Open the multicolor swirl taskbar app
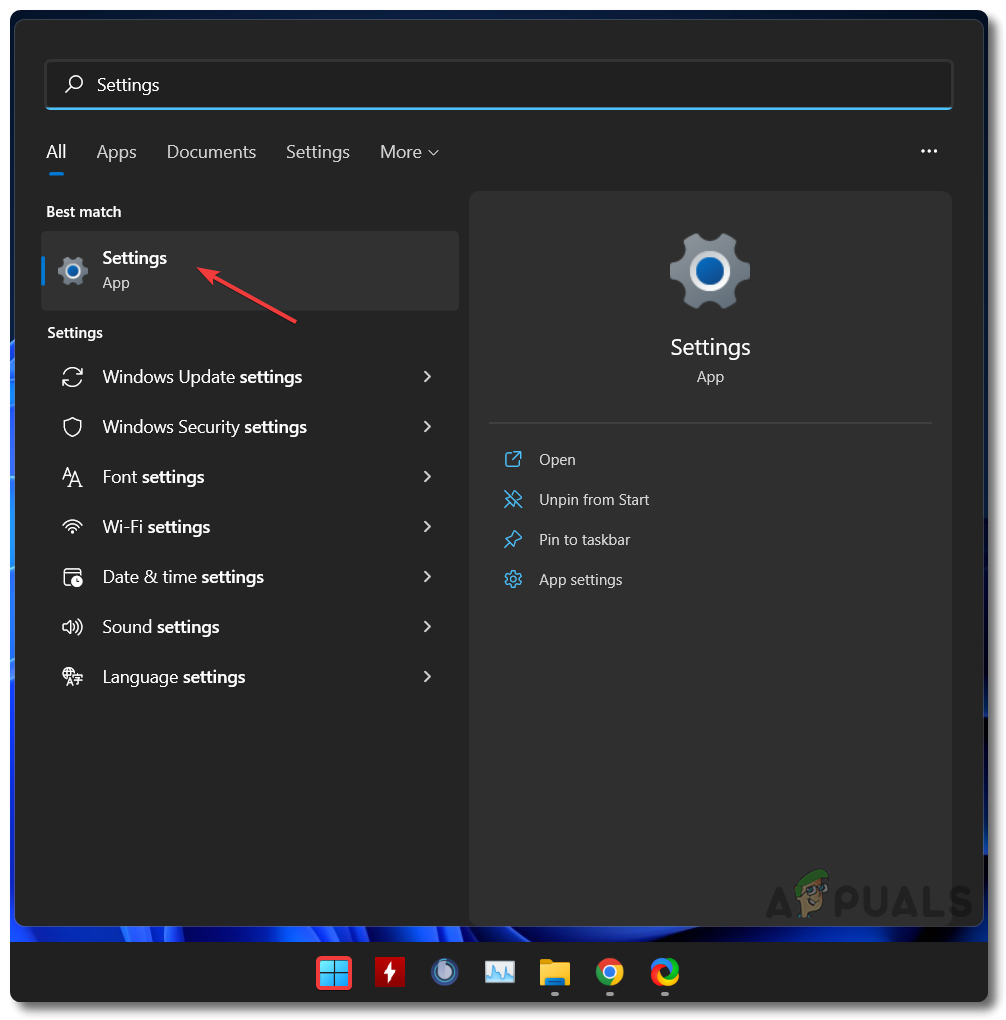Viewport: 1006px width, 1020px height. 664,973
